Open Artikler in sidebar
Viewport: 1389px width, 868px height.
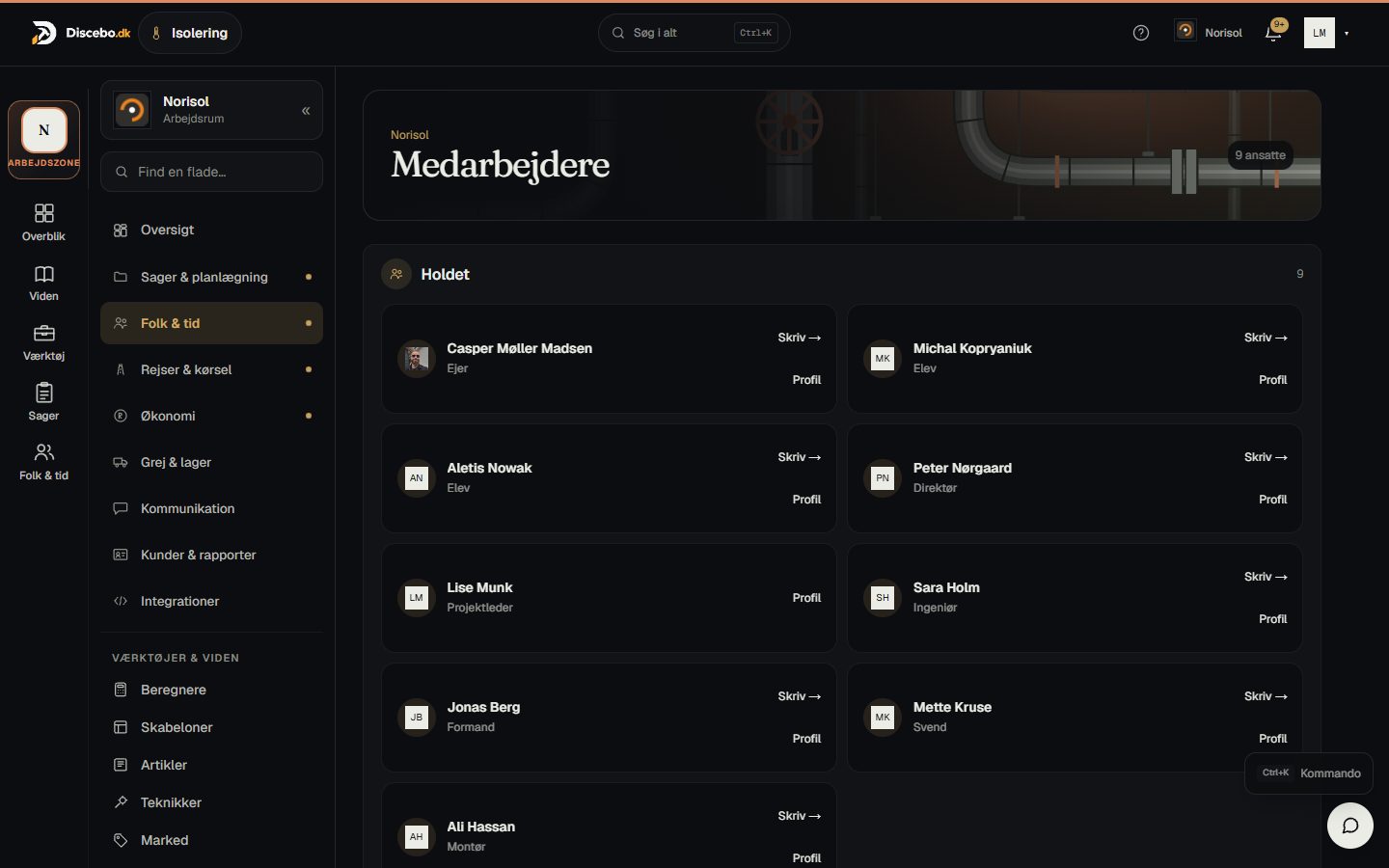211,765
